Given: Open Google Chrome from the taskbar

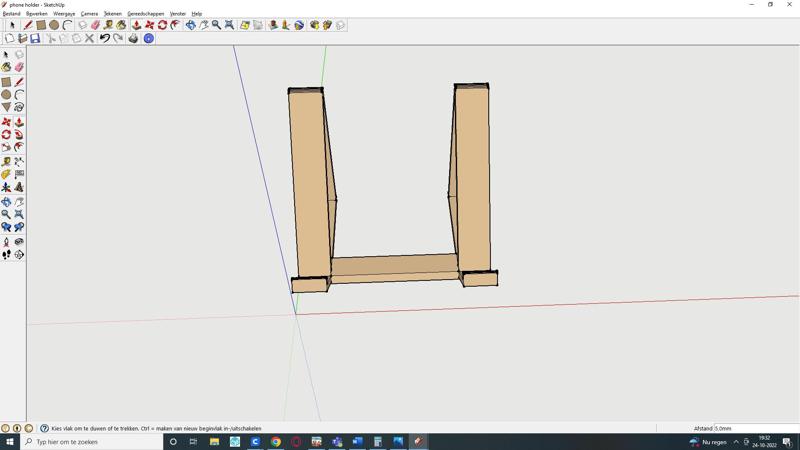Looking at the screenshot, I should 276,441.
